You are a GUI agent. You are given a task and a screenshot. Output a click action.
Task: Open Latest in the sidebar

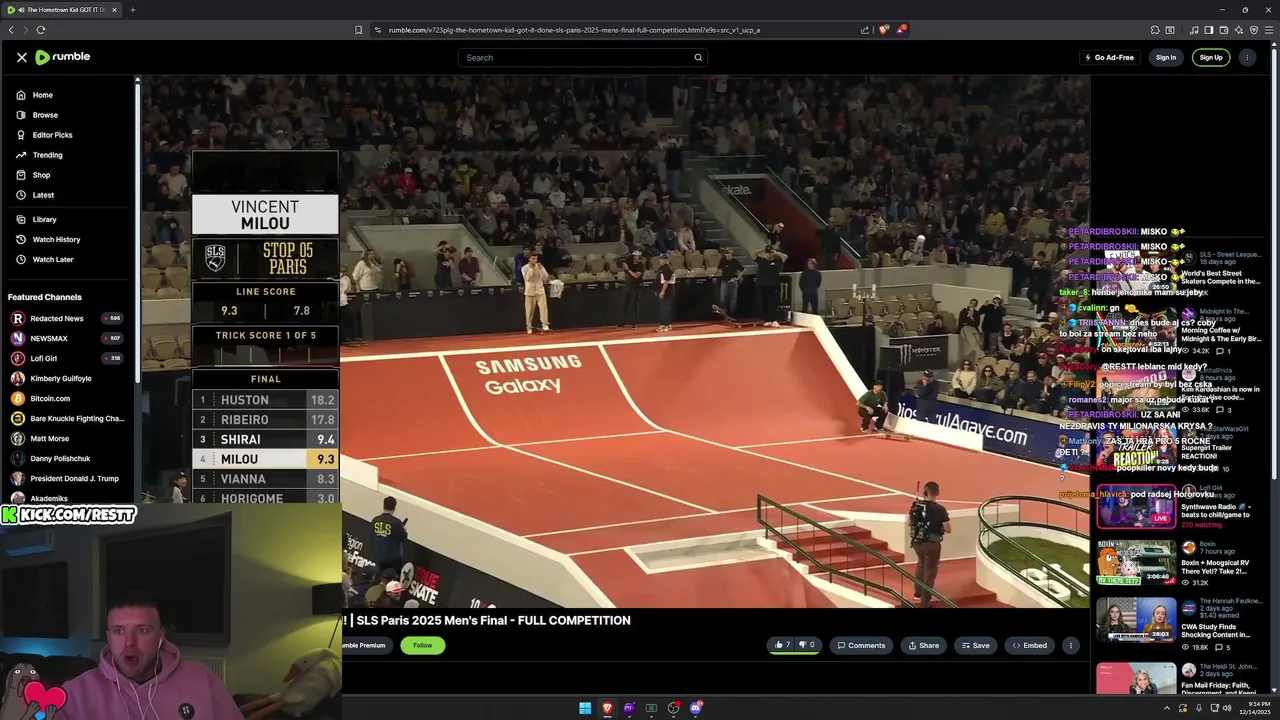point(43,195)
